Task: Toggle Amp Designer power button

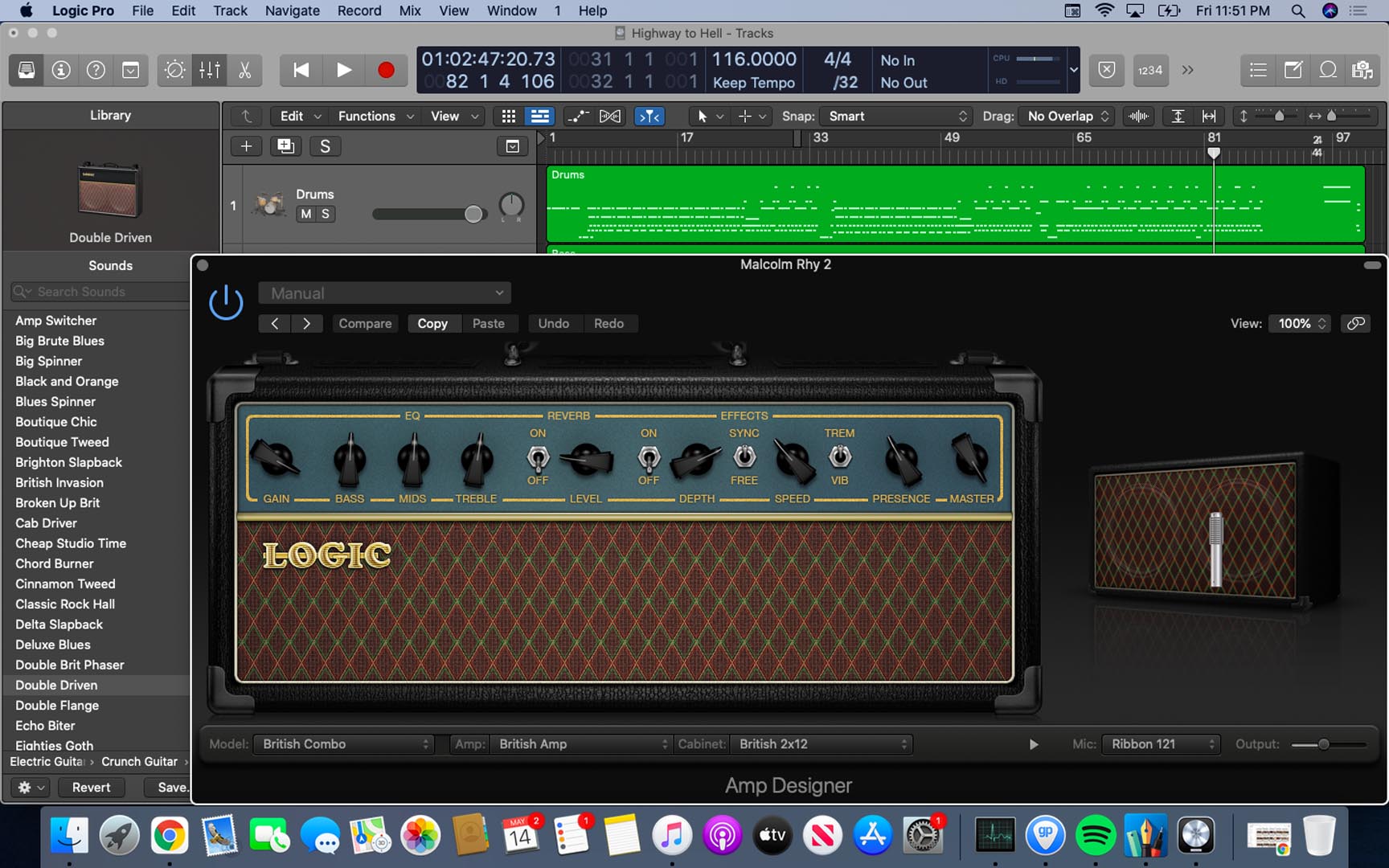Action: (x=226, y=303)
